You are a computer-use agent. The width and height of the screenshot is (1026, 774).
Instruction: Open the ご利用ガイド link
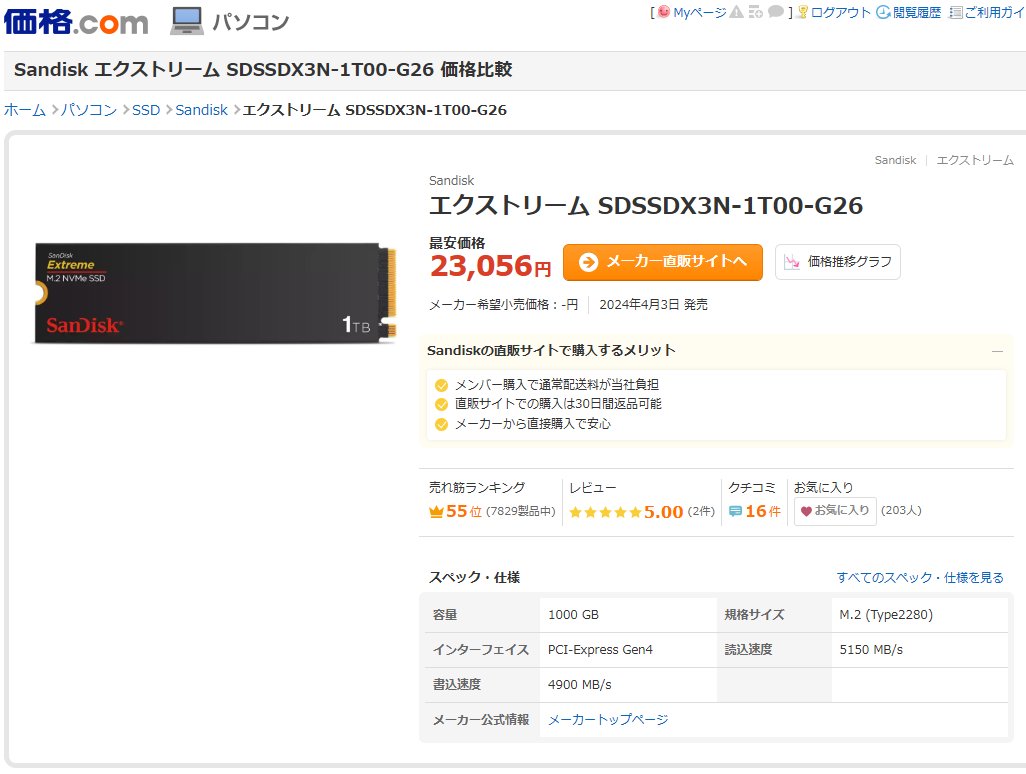click(995, 12)
